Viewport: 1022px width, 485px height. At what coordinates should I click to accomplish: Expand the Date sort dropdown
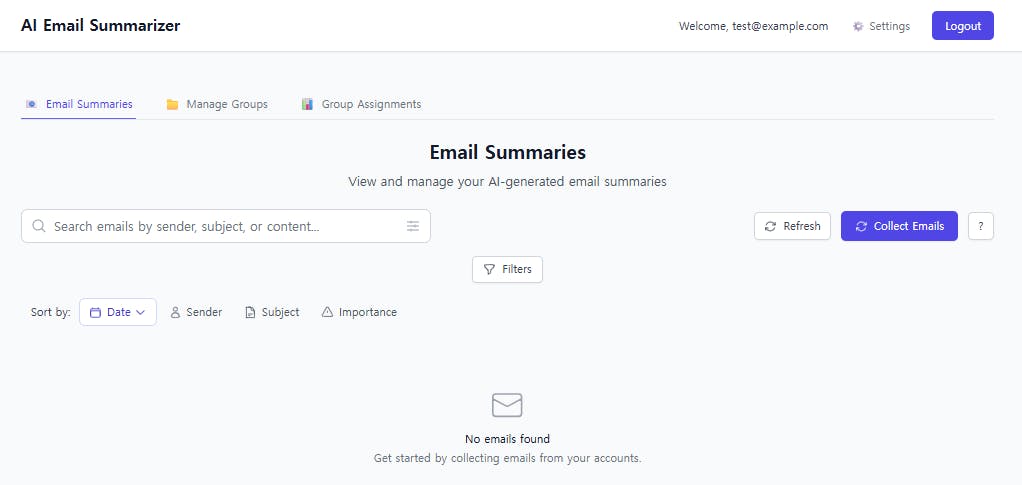pos(118,312)
